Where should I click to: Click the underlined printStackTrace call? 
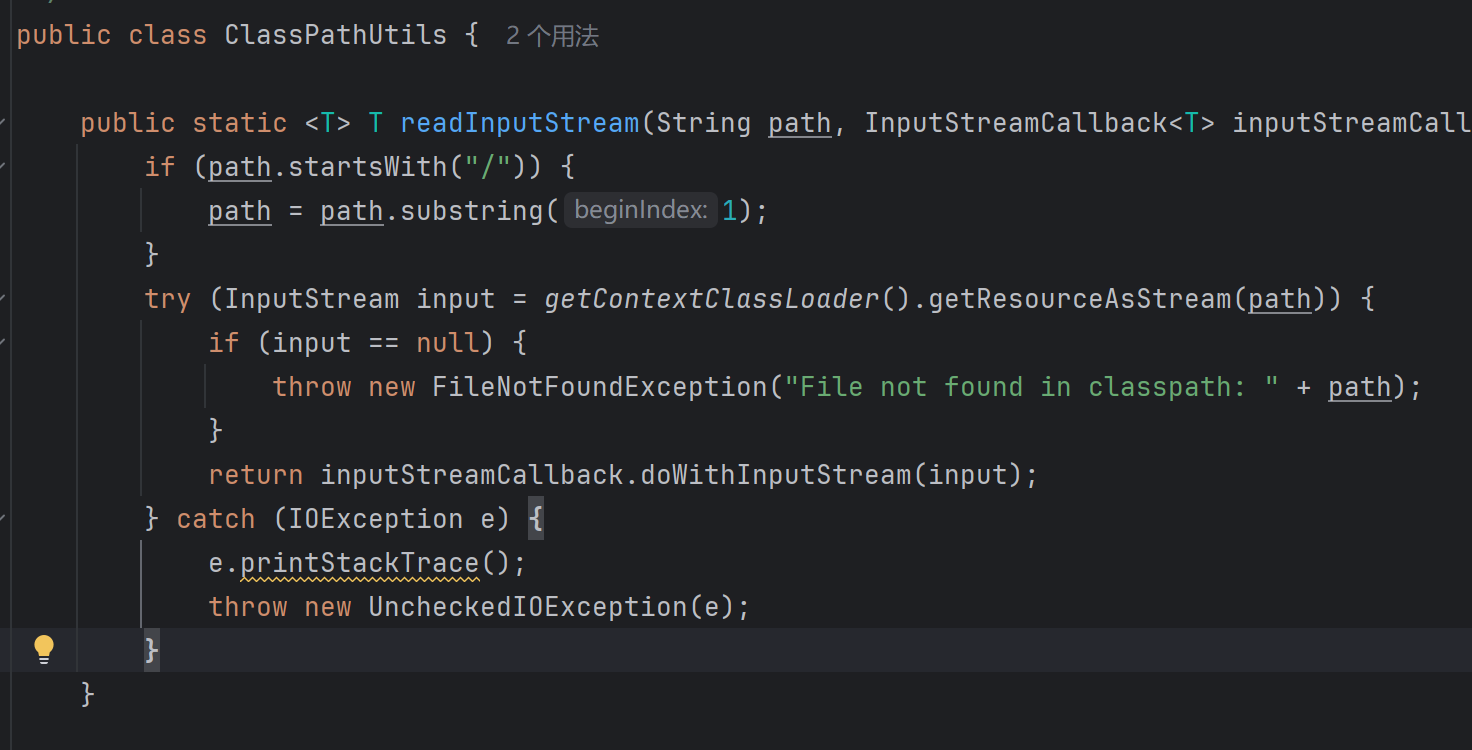tap(360, 563)
